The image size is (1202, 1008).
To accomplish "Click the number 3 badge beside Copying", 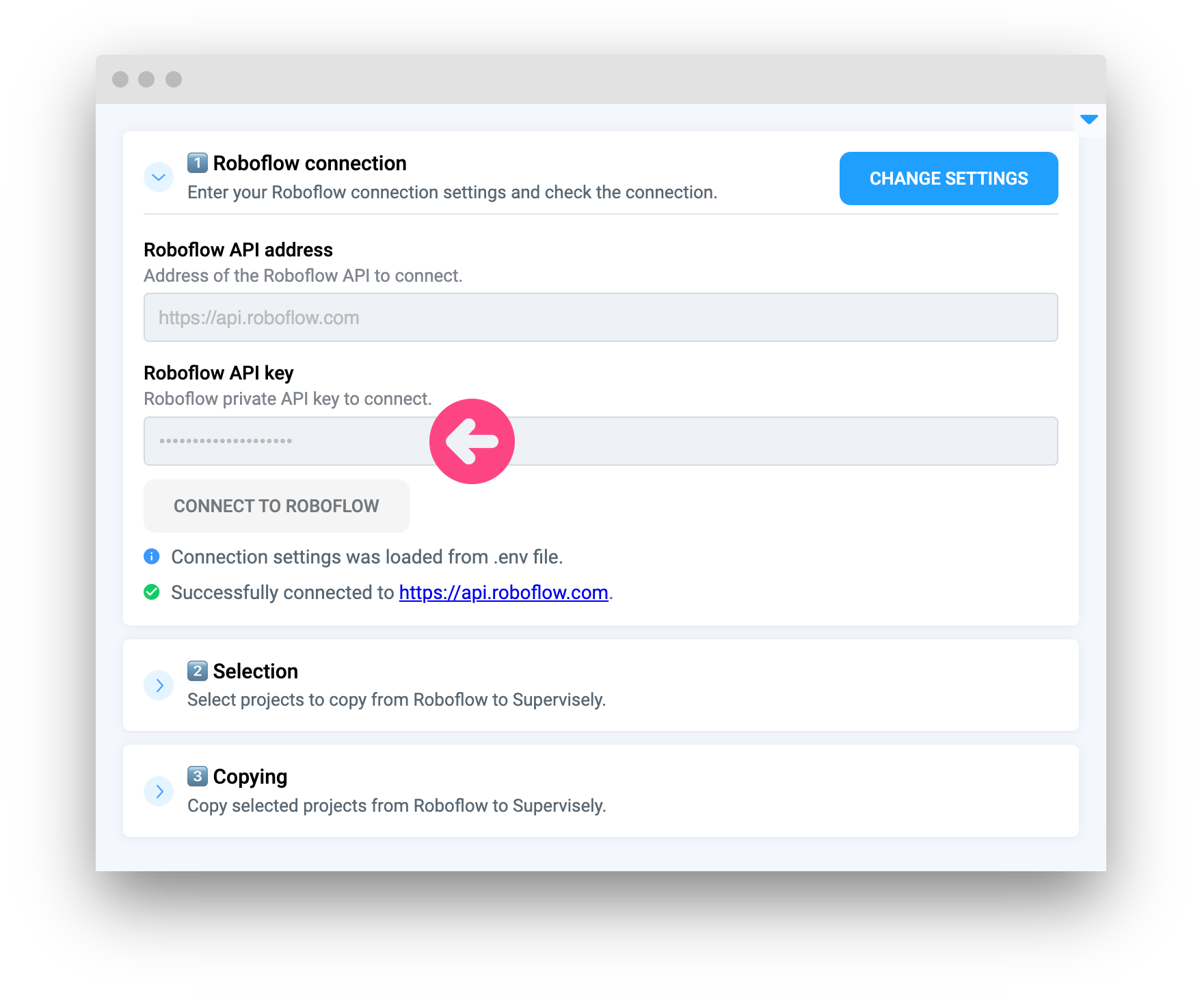I will [x=198, y=776].
